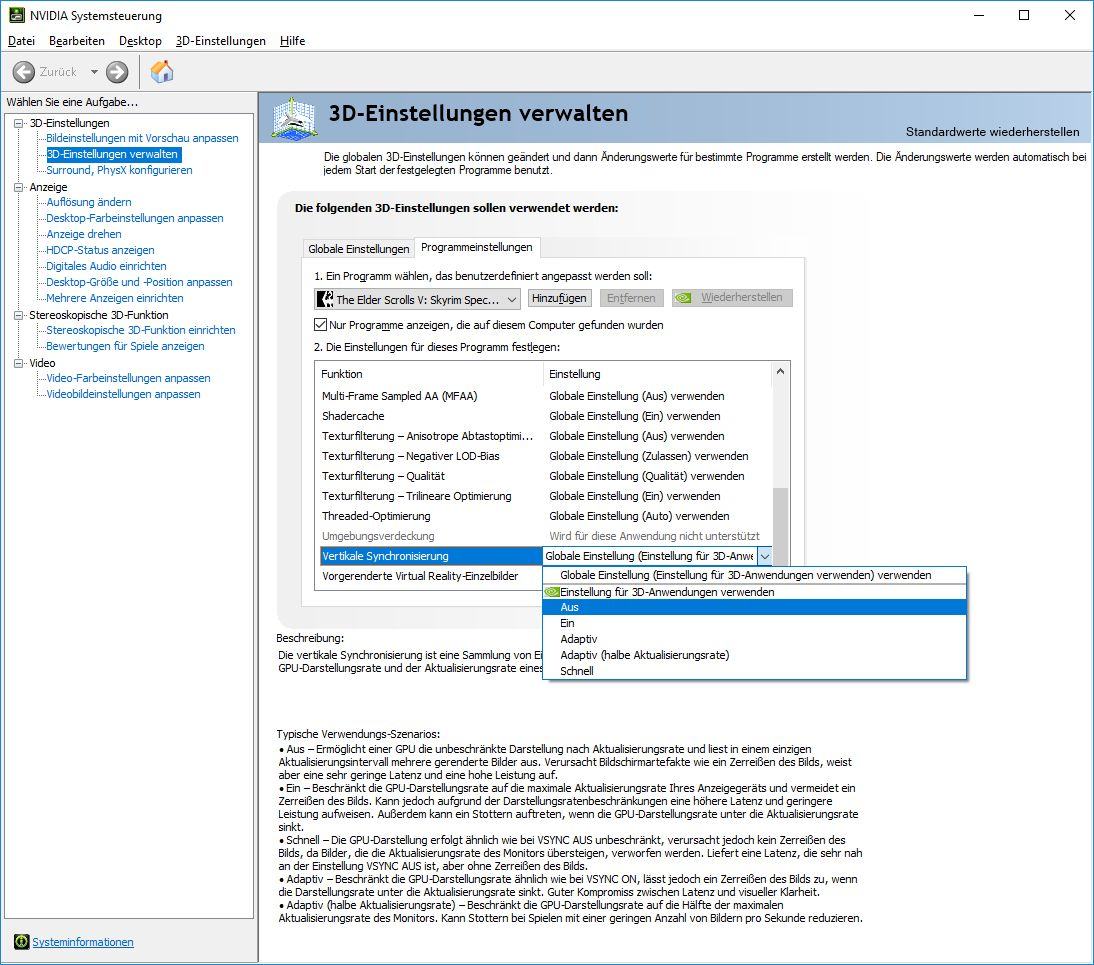Open 'Bewertungen für Spiele anzeigen'
The height and width of the screenshot is (965, 1094).
(x=126, y=346)
